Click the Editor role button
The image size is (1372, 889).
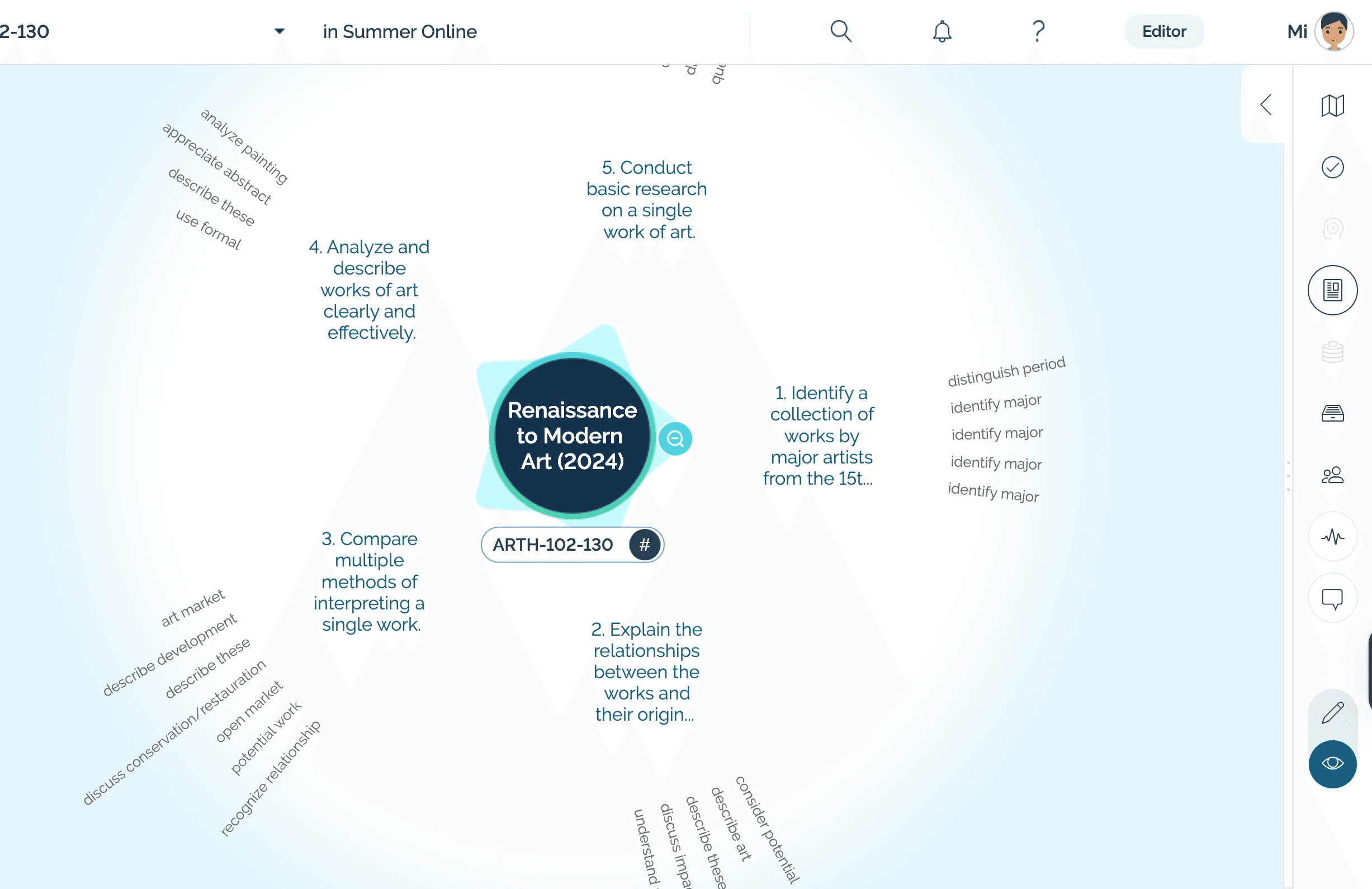click(x=1163, y=31)
